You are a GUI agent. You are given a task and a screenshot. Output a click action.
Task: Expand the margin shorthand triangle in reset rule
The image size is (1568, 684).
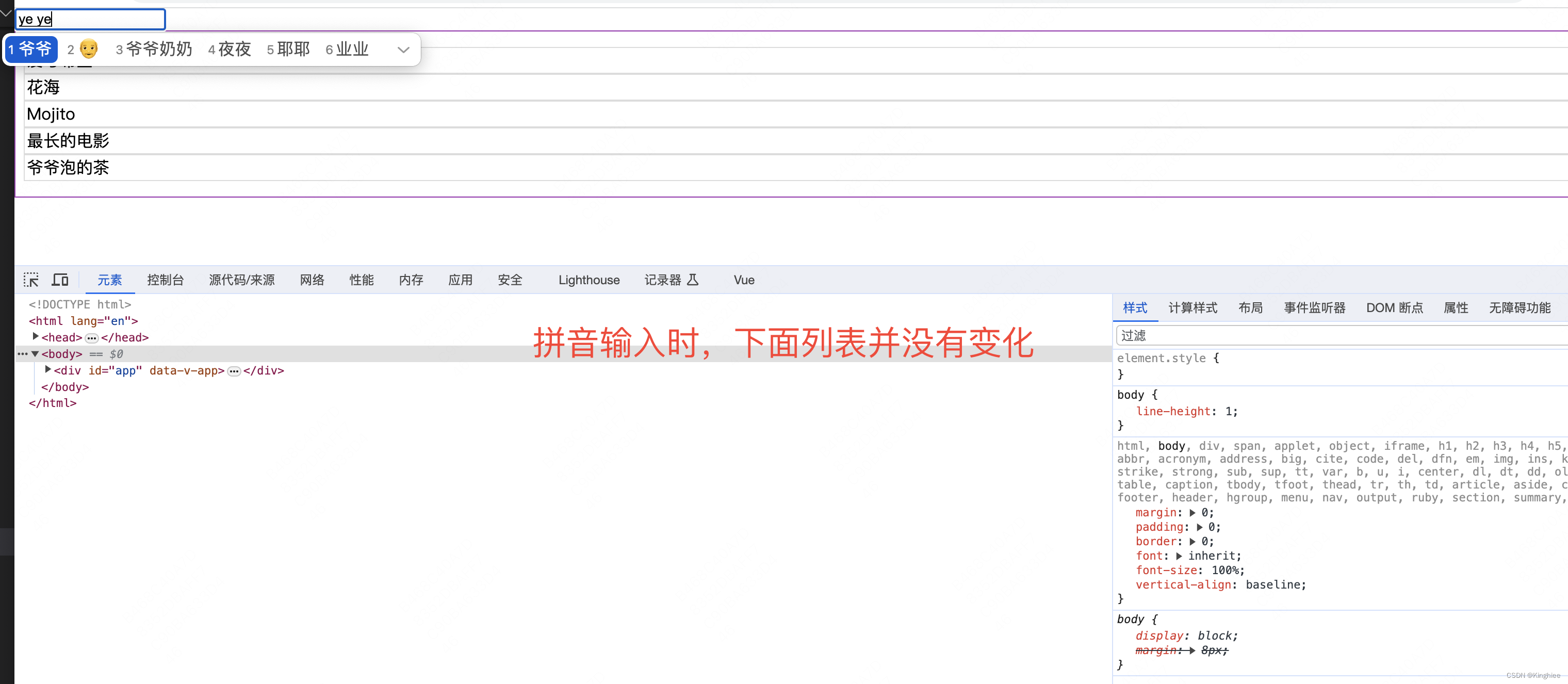pos(1193,513)
